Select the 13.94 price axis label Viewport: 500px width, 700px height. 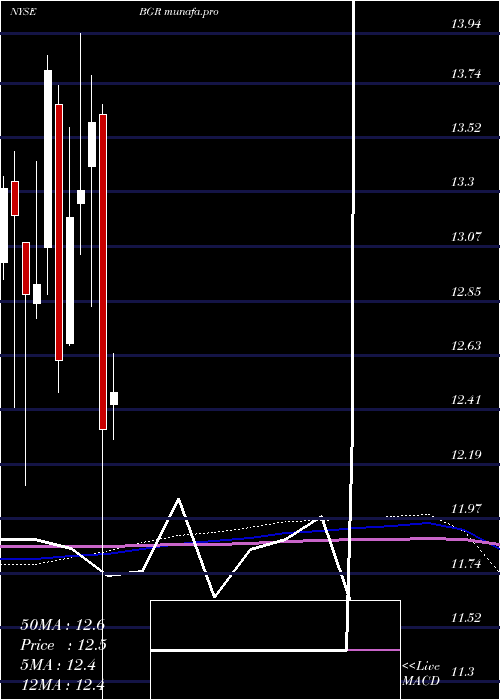[466, 25]
